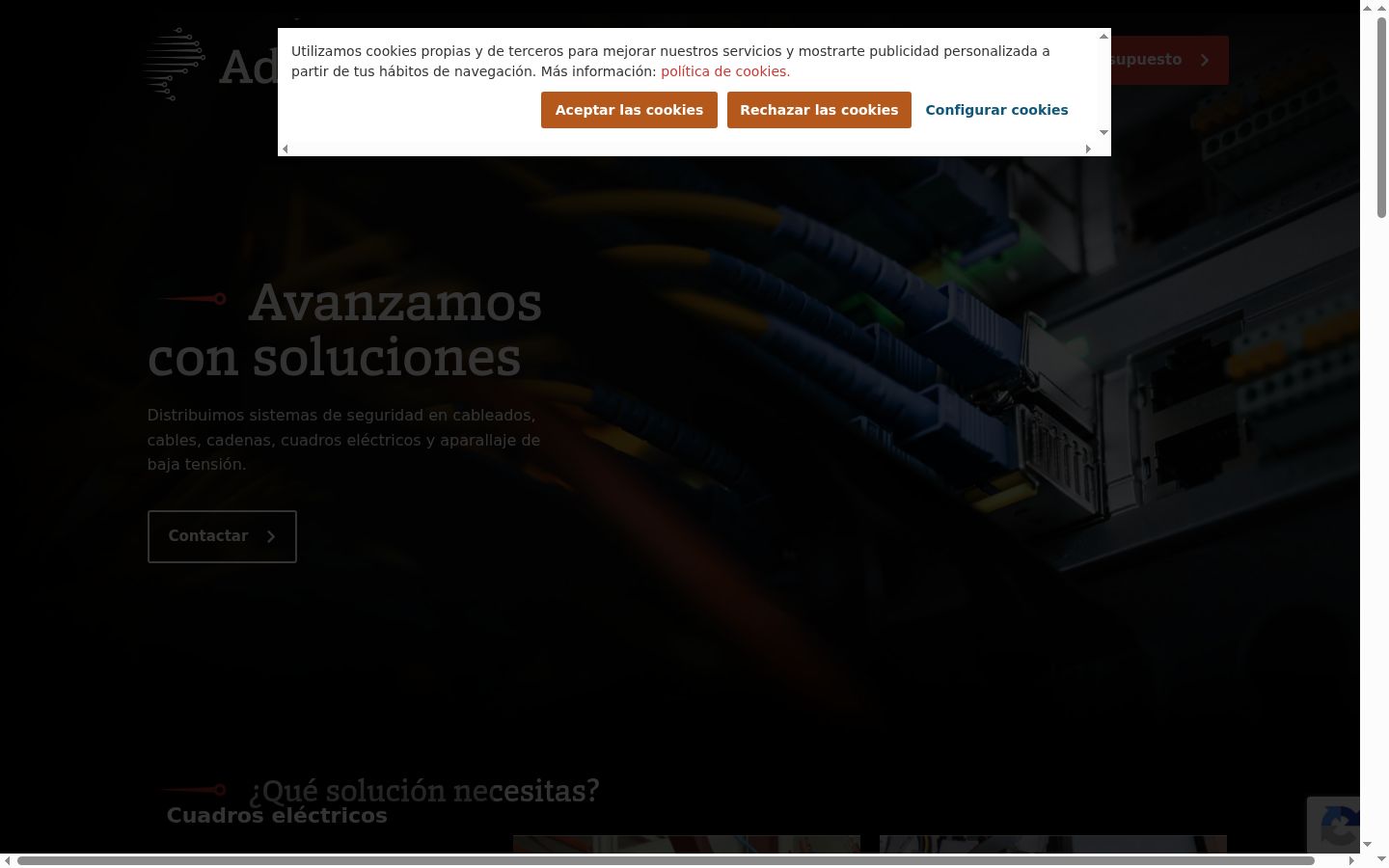Viewport: 1389px width, 868px height.
Task: Click Rechazar las cookies button
Action: click(x=819, y=110)
